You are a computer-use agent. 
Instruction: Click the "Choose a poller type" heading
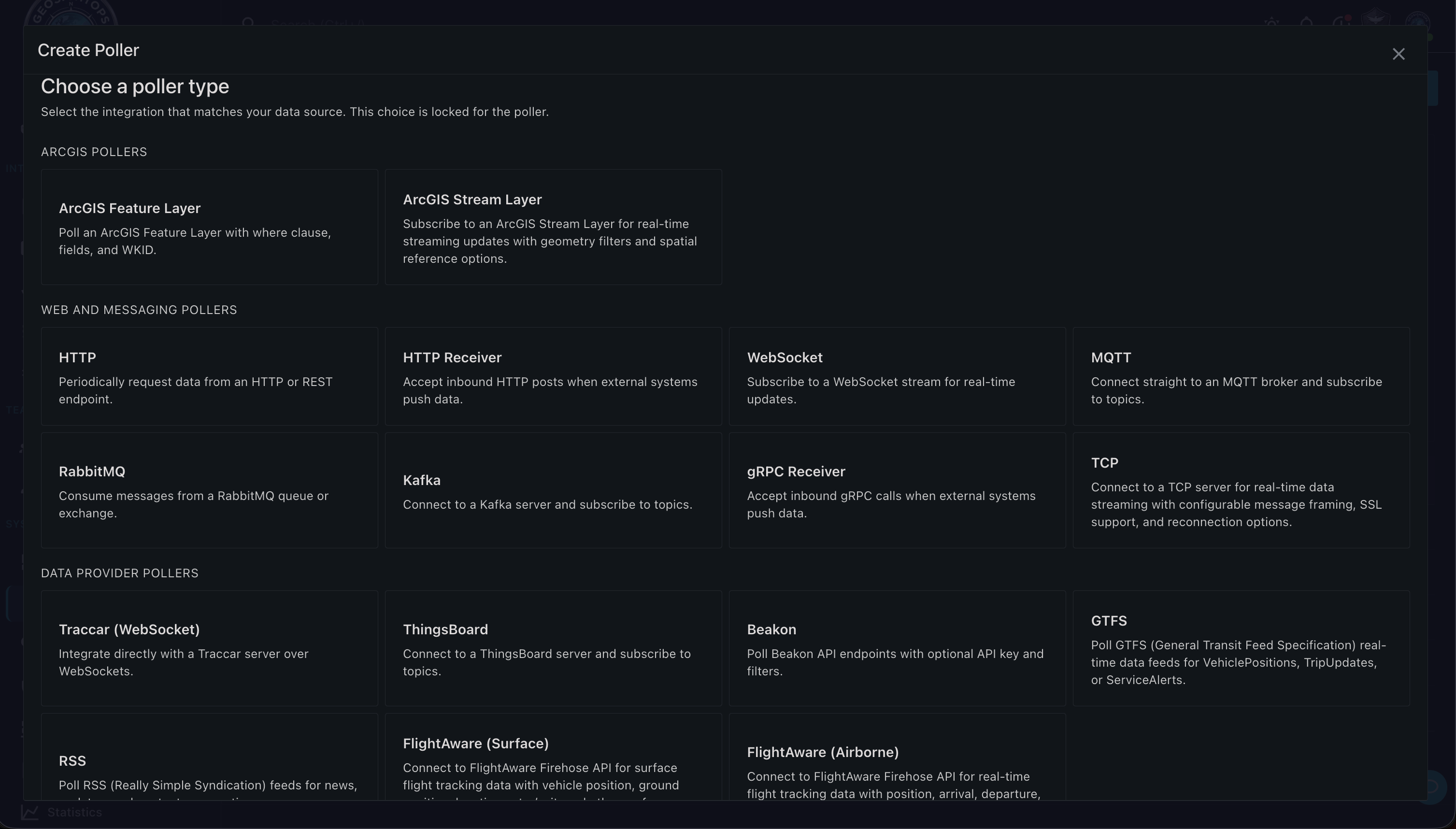click(x=135, y=86)
